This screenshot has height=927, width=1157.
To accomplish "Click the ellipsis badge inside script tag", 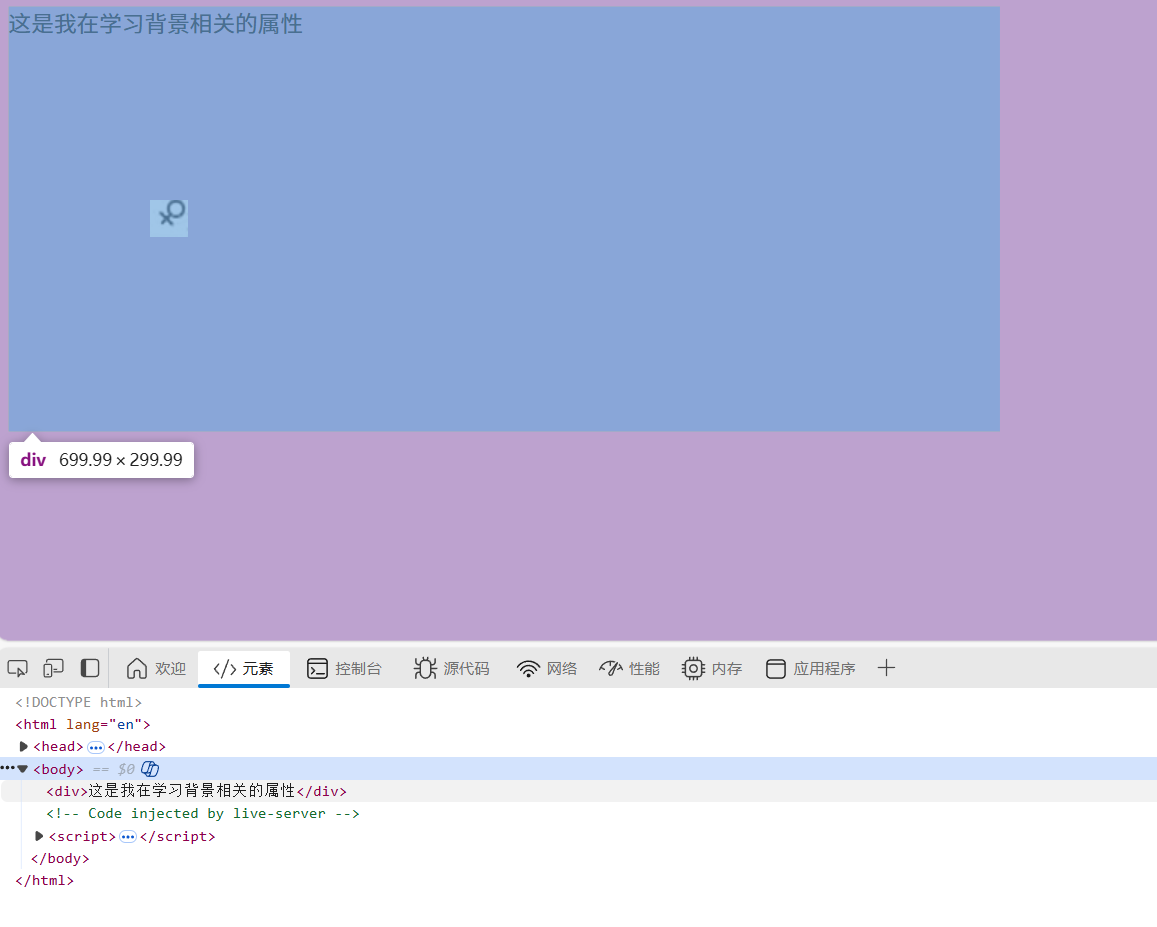I will point(128,837).
